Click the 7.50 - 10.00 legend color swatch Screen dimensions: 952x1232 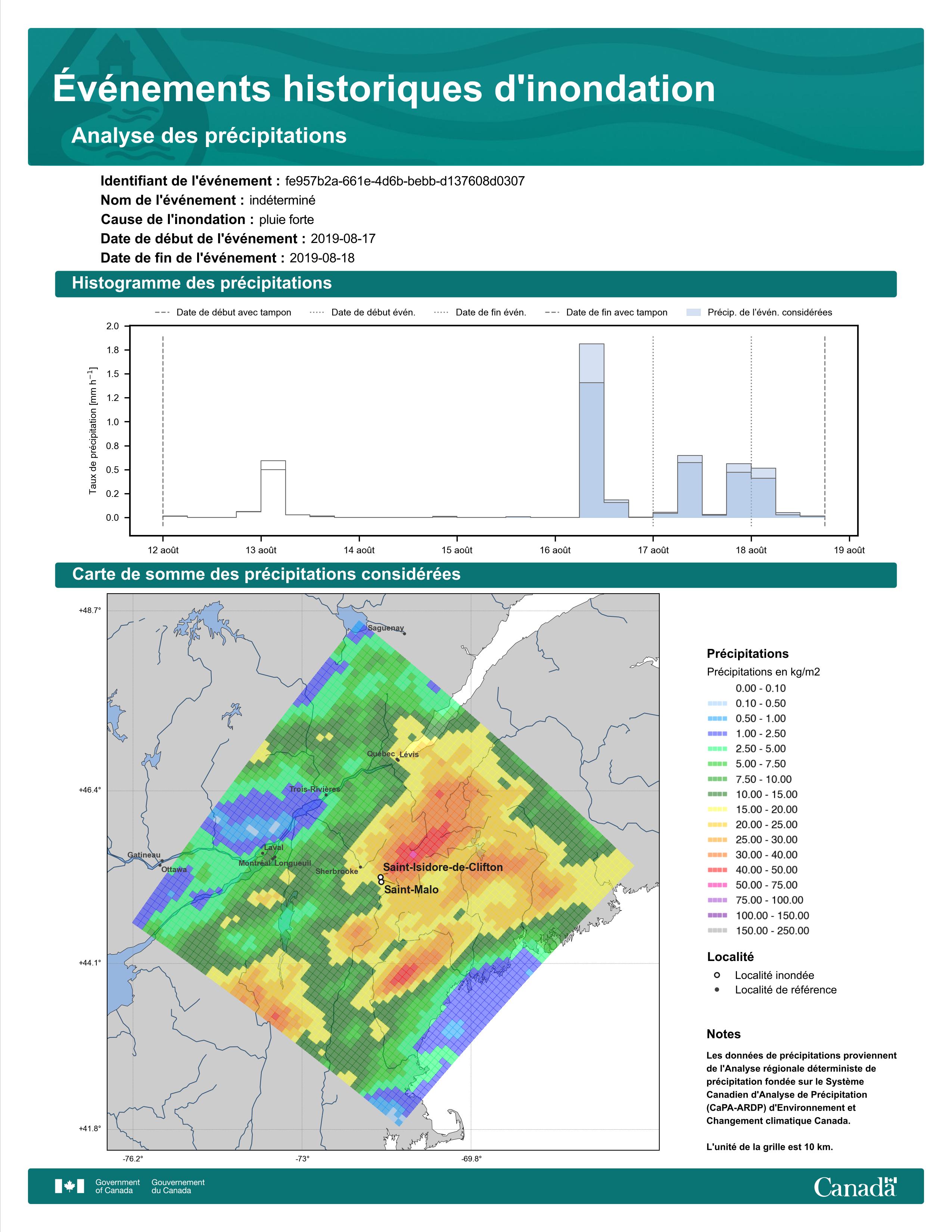coord(717,779)
